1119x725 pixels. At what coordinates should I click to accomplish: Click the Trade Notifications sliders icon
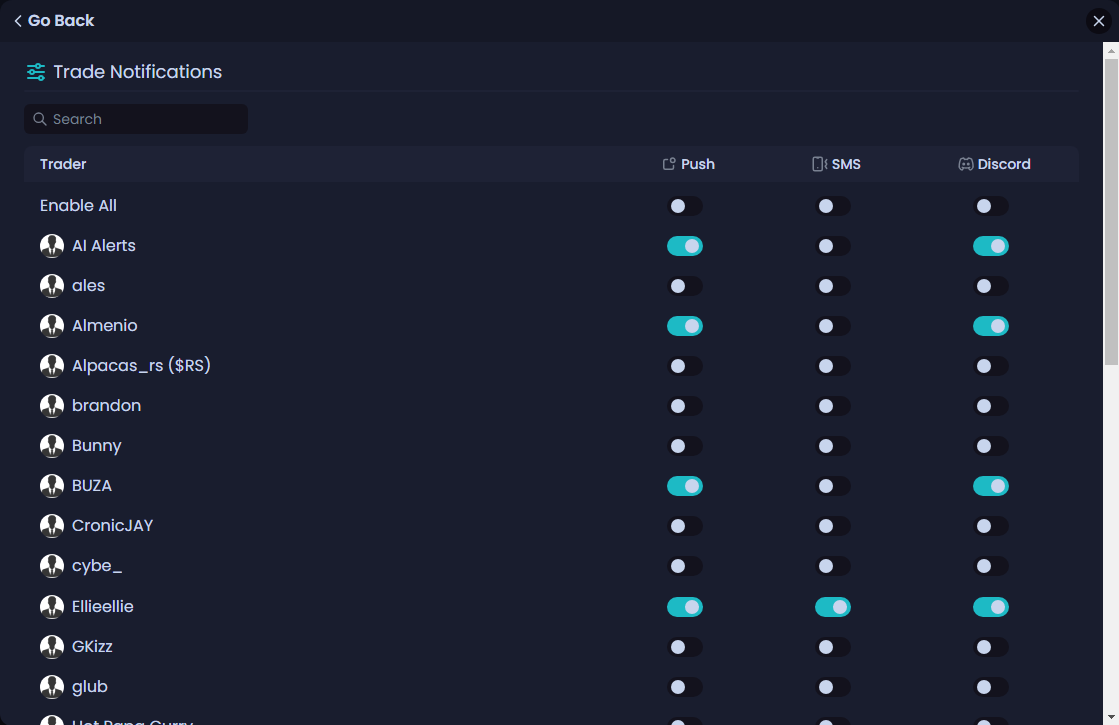click(x=36, y=72)
